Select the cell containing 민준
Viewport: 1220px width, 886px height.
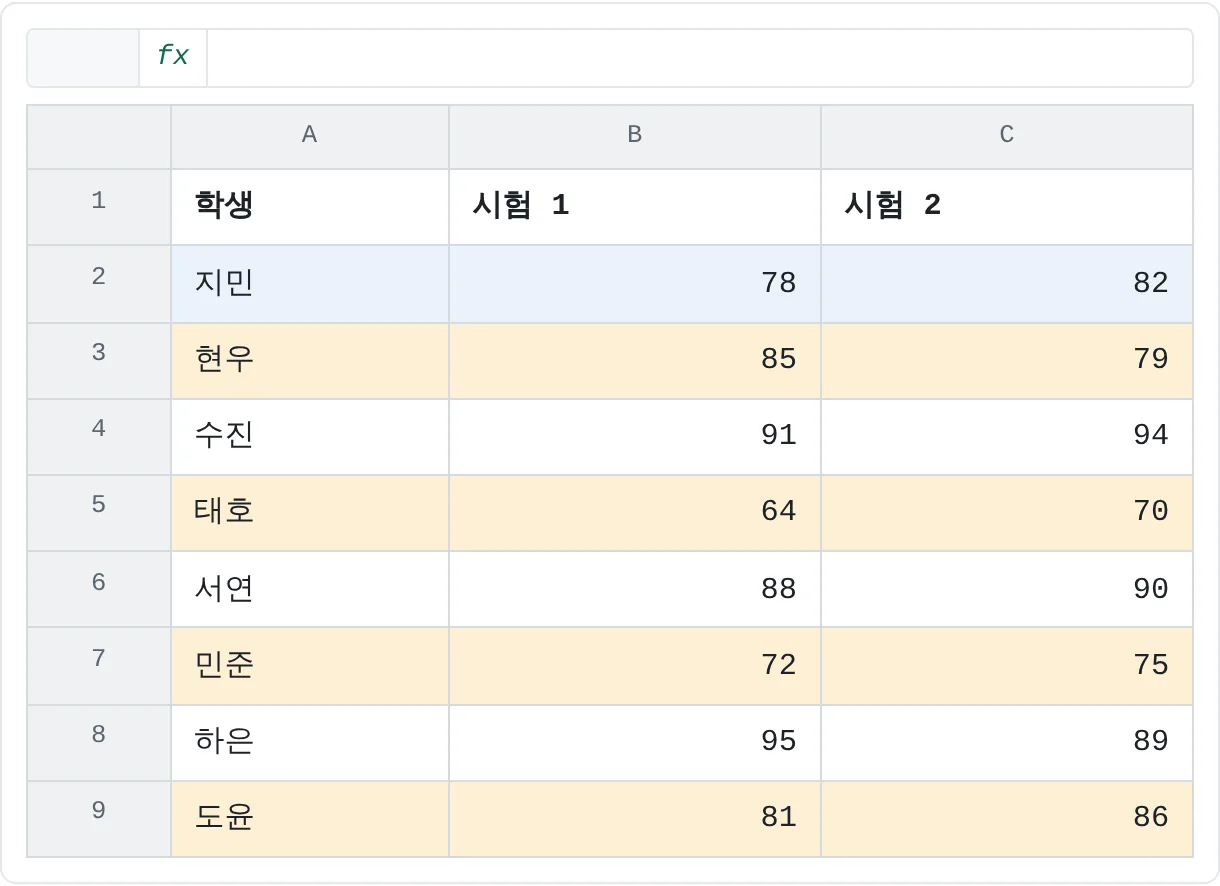310,666
